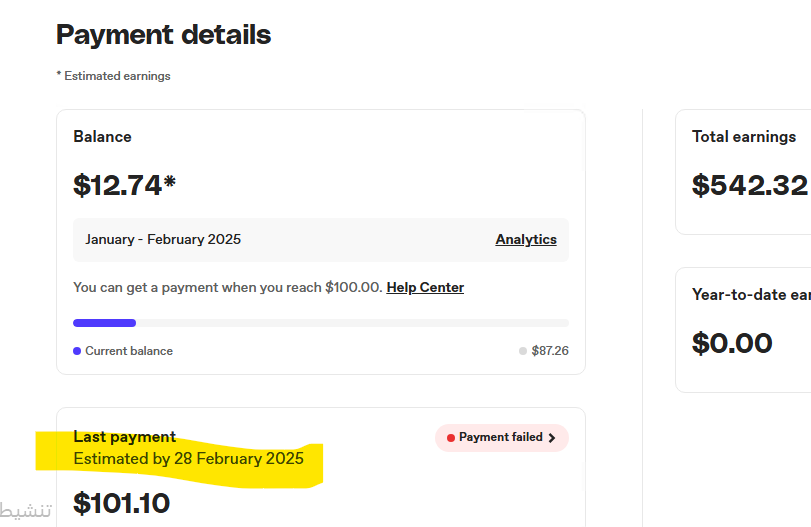811x527 pixels.
Task: Click the blue filled part of progress bar
Action: [104, 323]
